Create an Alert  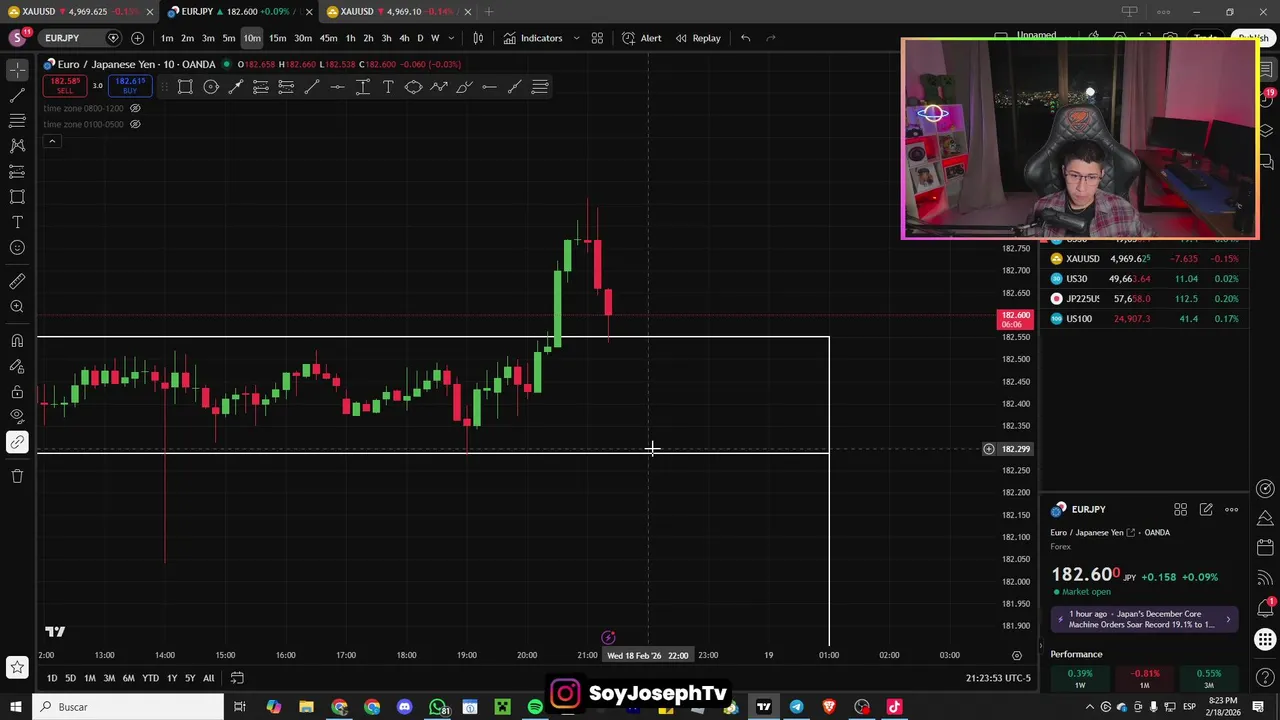coord(641,38)
